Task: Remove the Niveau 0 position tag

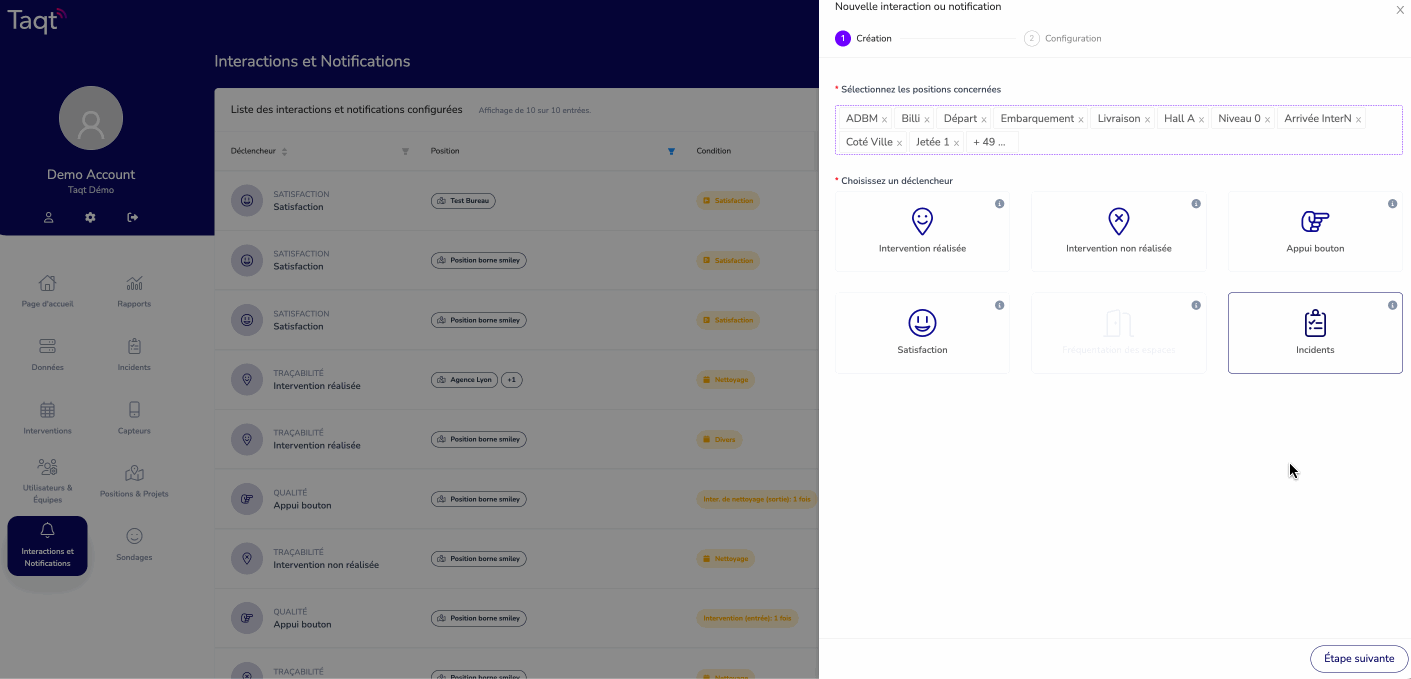Action: click(1267, 120)
